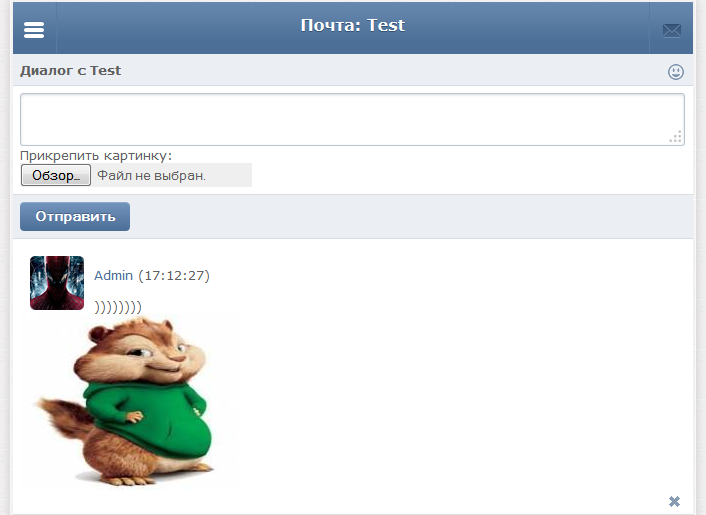The image size is (706, 515).
Task: Show the smiley emoticon picker
Action: [675, 72]
